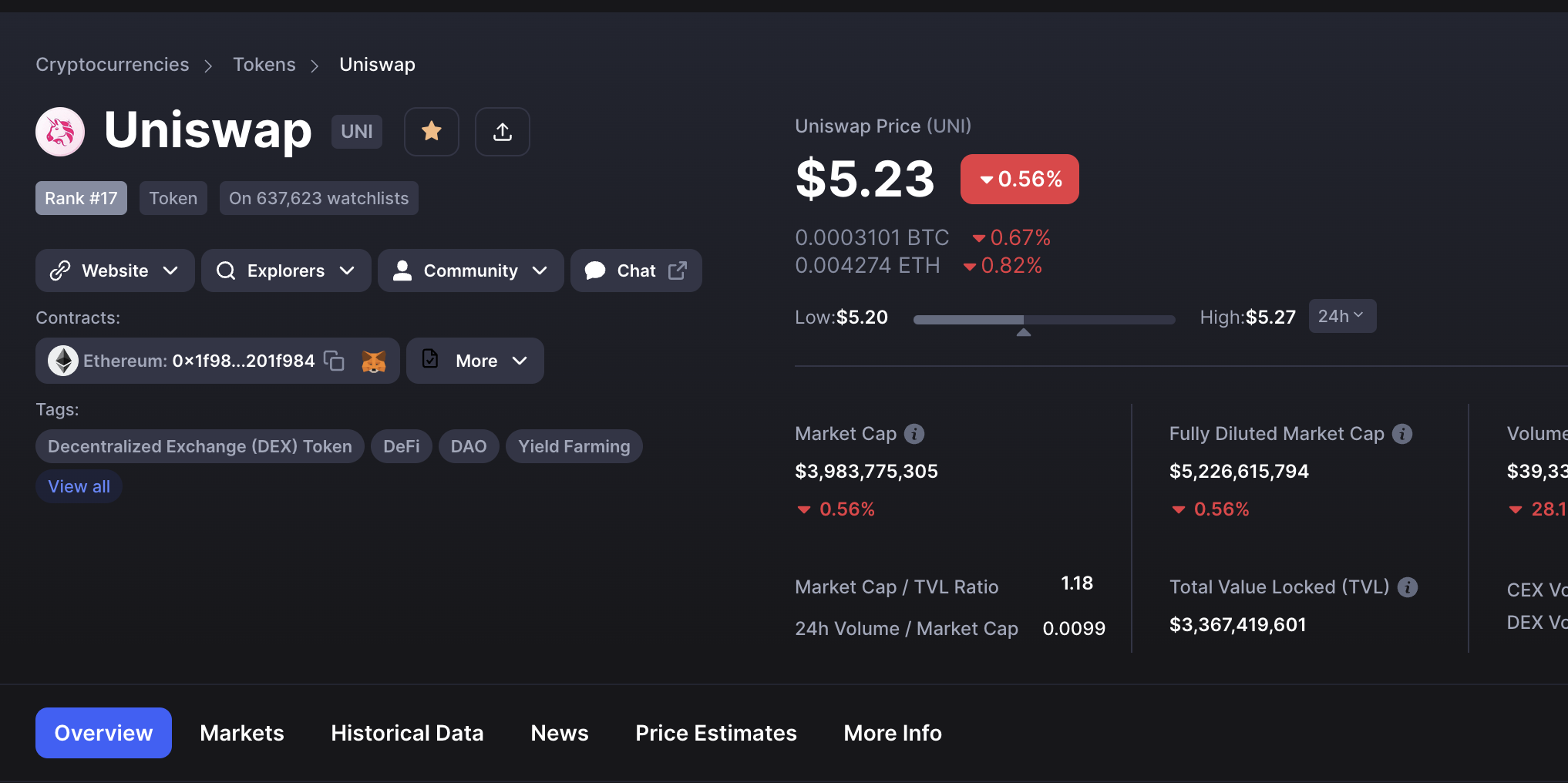The image size is (1568, 783).
Task: Go to the News tab
Action: coord(560,733)
